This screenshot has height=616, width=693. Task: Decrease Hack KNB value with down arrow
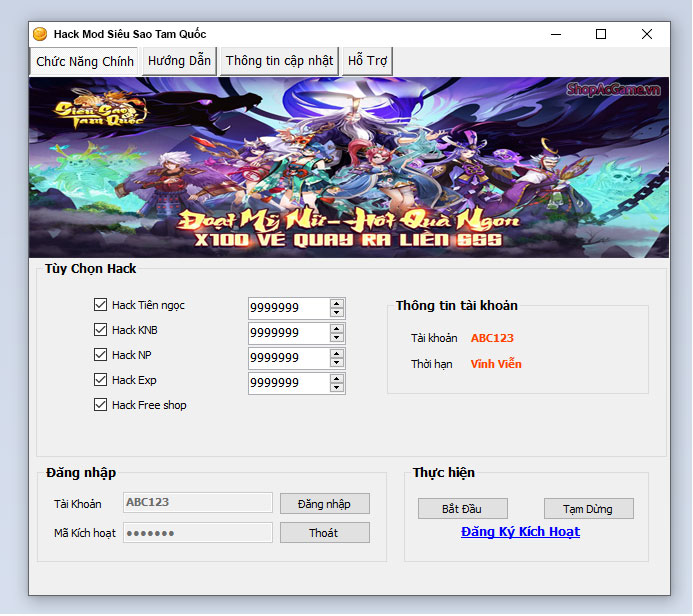point(337,338)
